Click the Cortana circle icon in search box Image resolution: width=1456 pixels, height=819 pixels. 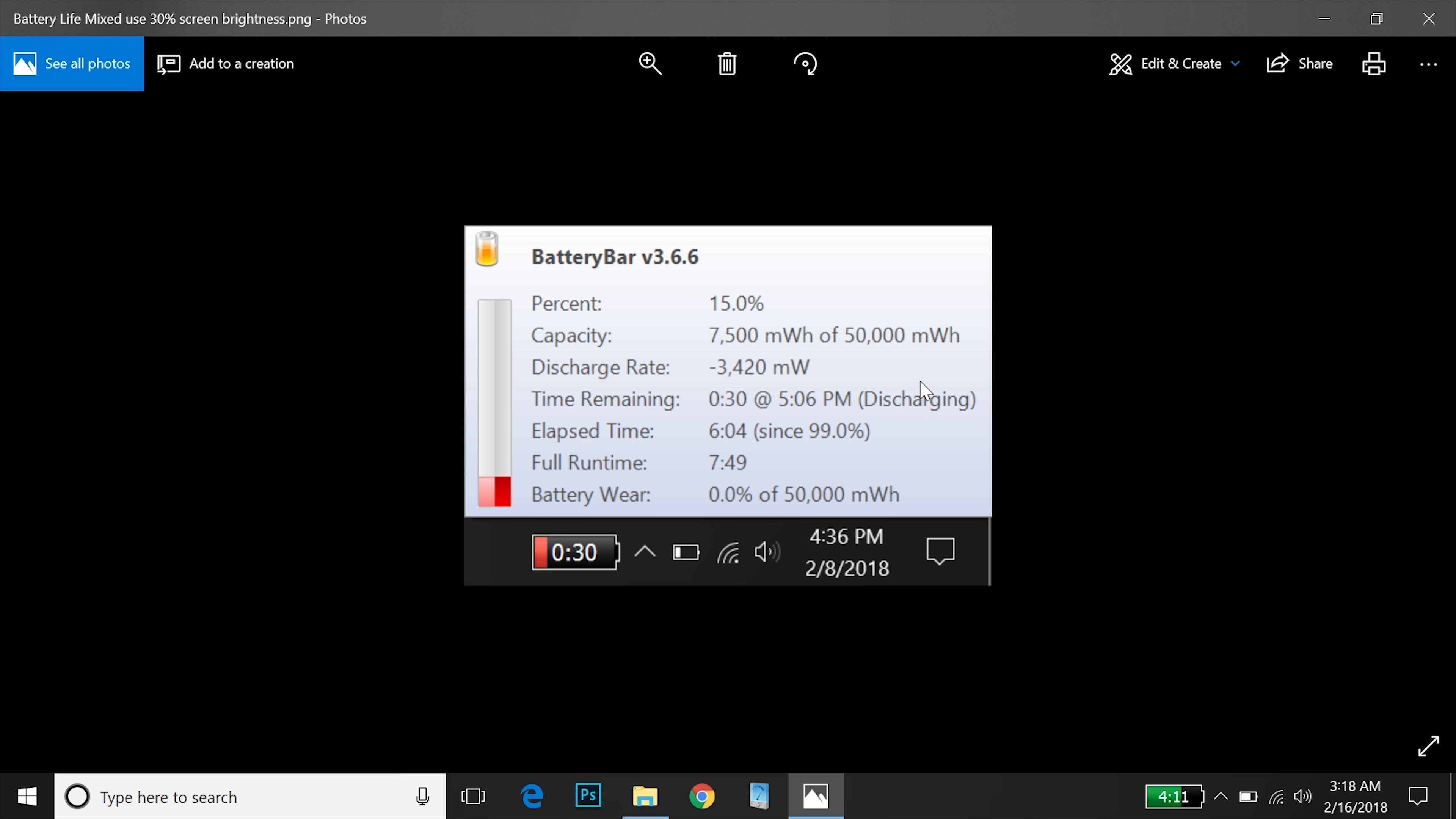[x=77, y=796]
